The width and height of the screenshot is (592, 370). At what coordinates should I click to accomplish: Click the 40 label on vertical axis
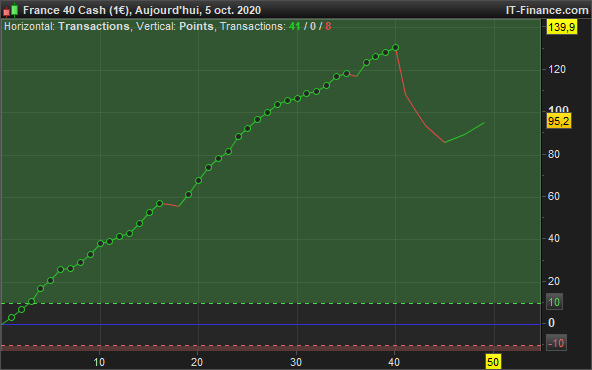tap(553, 239)
